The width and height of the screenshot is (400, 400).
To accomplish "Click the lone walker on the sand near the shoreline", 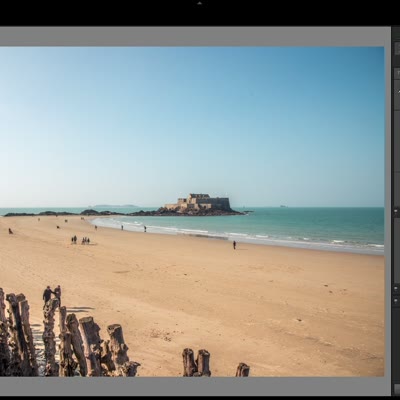I will pos(234,245).
